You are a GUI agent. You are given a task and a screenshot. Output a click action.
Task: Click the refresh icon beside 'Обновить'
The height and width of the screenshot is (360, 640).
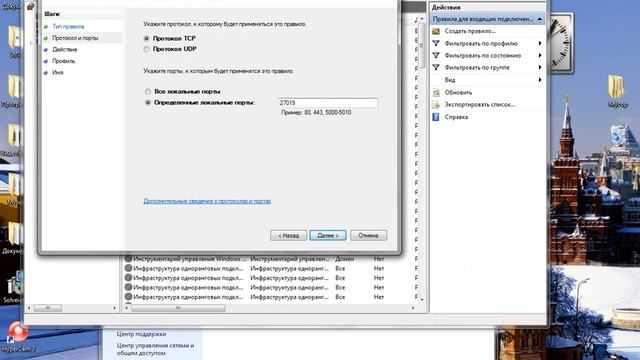pos(436,93)
